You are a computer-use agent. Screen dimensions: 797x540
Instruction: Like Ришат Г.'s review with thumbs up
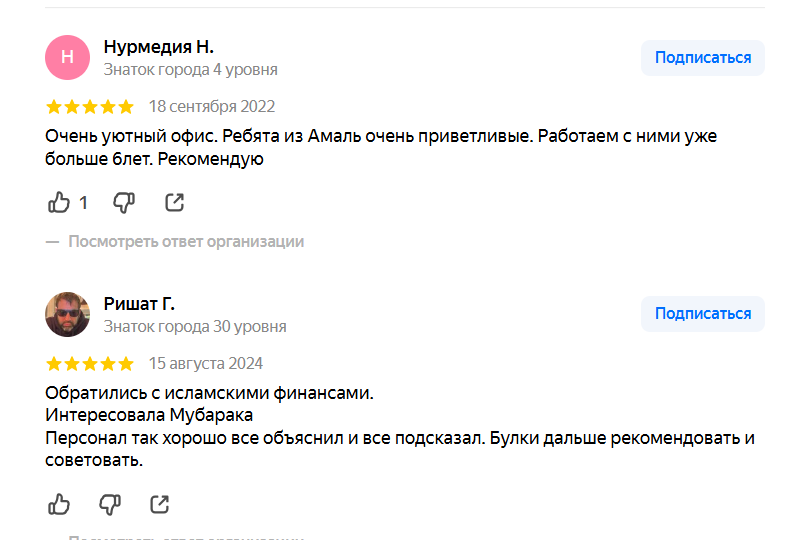59,504
